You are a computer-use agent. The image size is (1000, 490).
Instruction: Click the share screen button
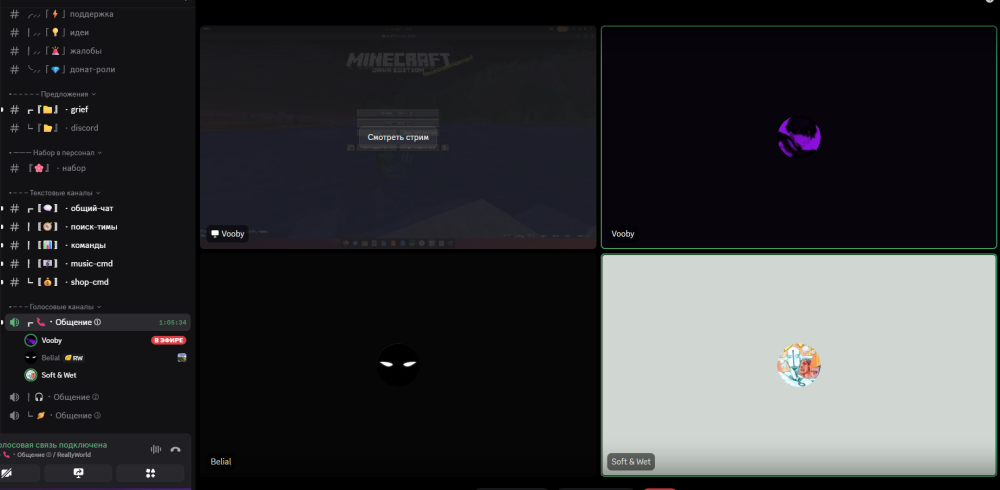(x=78, y=473)
